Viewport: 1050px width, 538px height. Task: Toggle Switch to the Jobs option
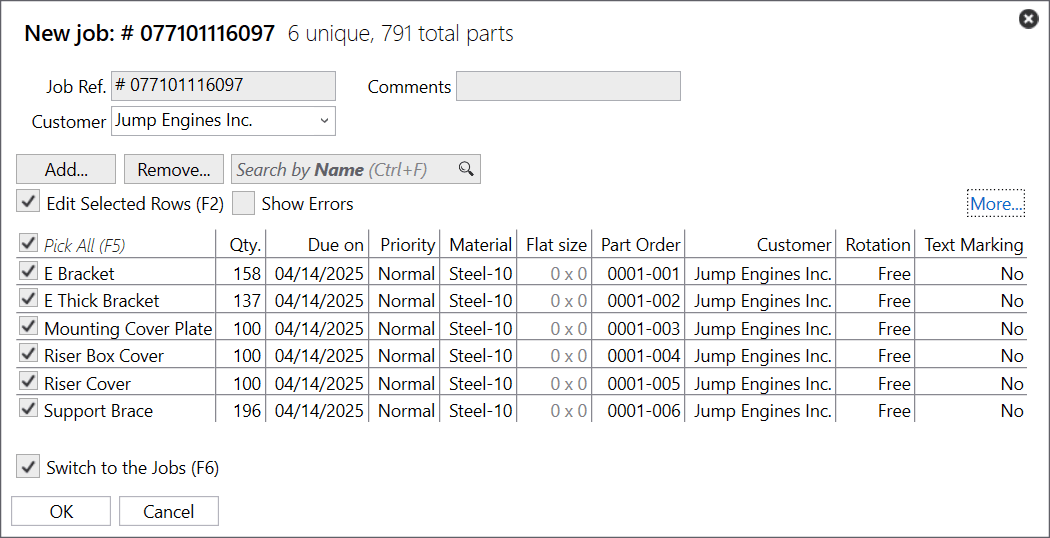[28, 467]
